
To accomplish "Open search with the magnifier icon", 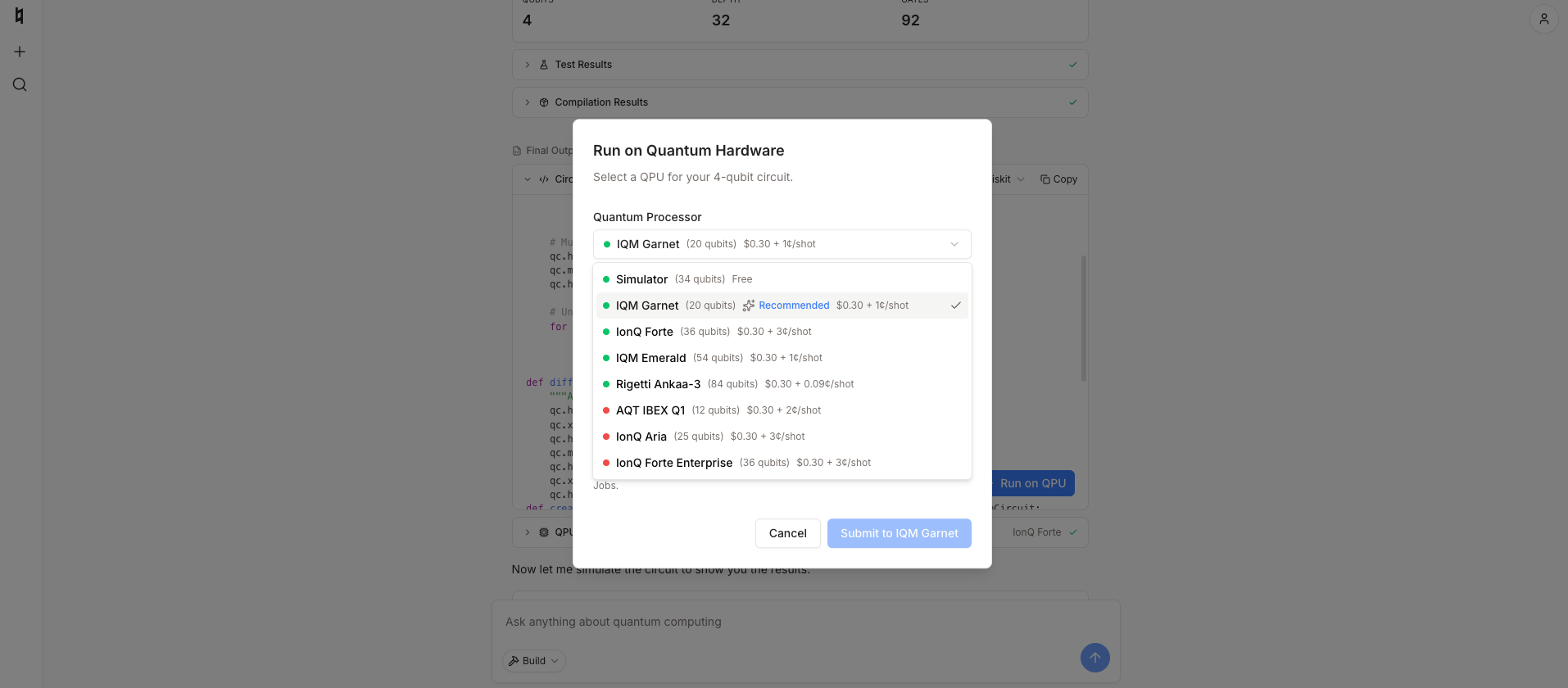I will coord(20,84).
